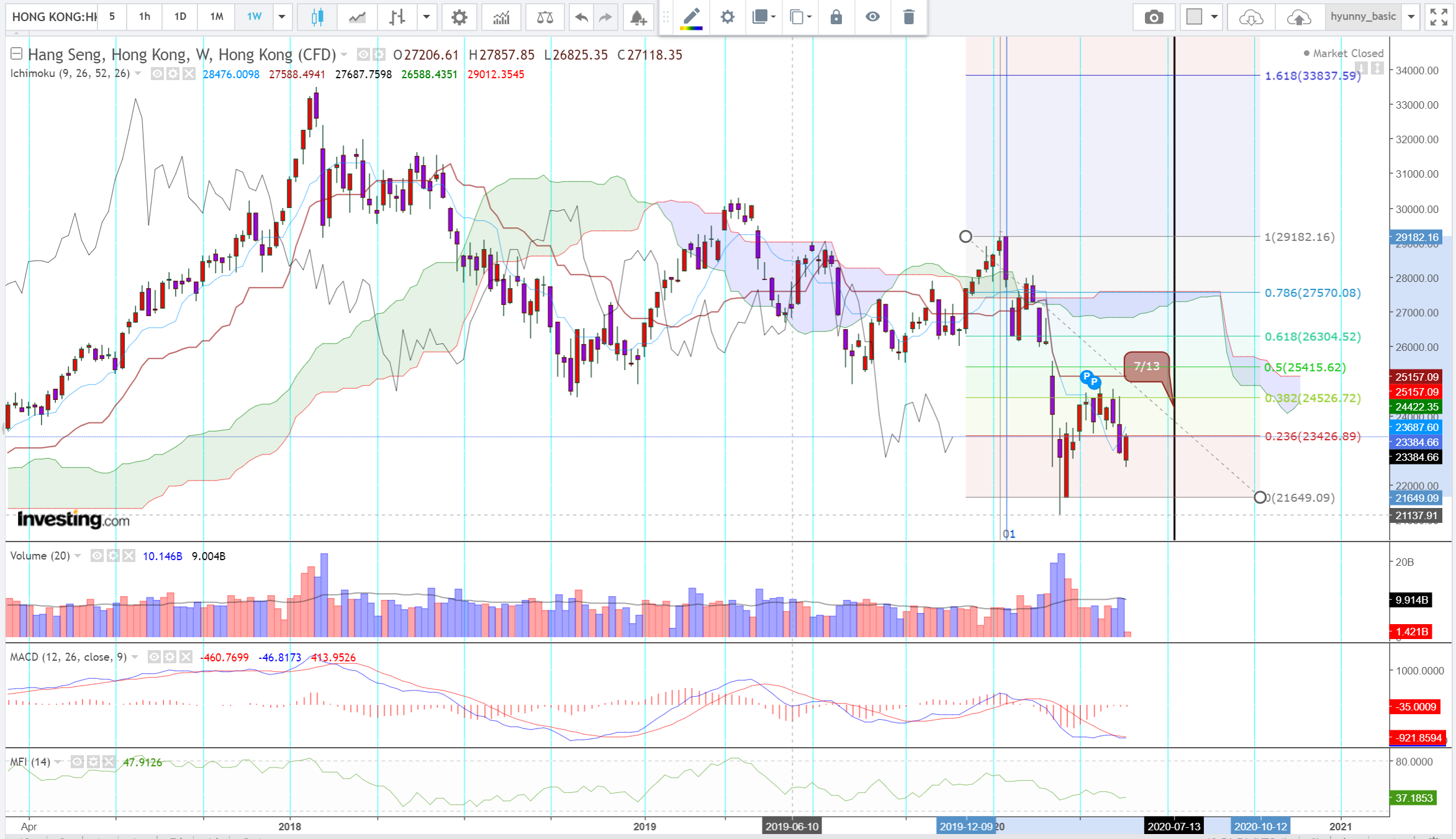Click the HONG KONG symbol input field
The image size is (1456, 839).
pyautogui.click(x=53, y=17)
